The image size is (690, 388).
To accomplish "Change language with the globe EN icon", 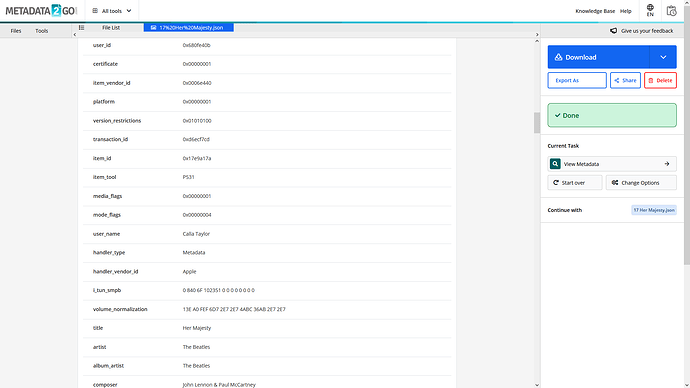I will click(x=650, y=10).
